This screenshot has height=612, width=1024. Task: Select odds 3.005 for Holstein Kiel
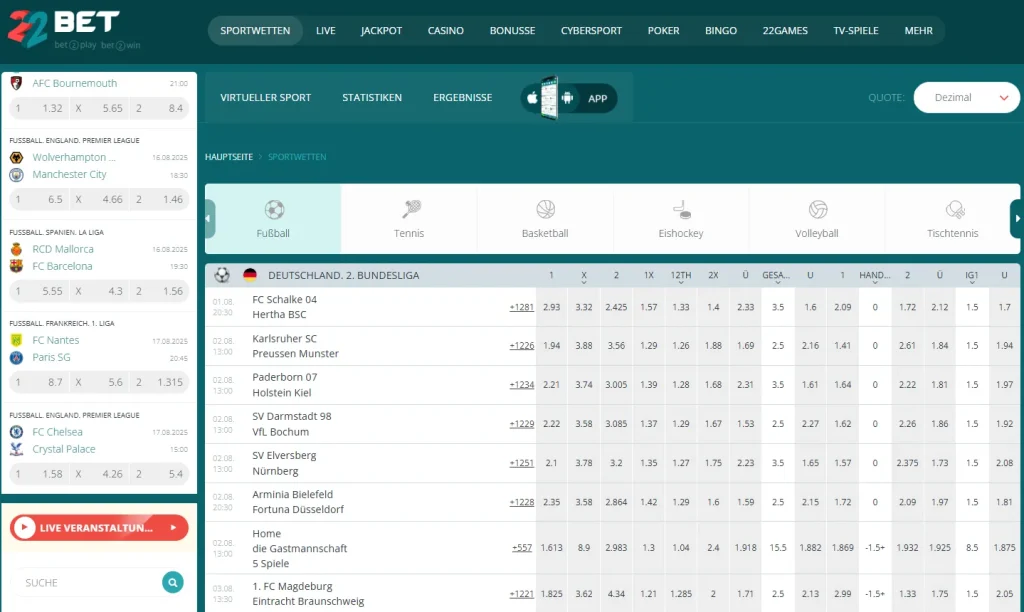[x=616, y=385]
